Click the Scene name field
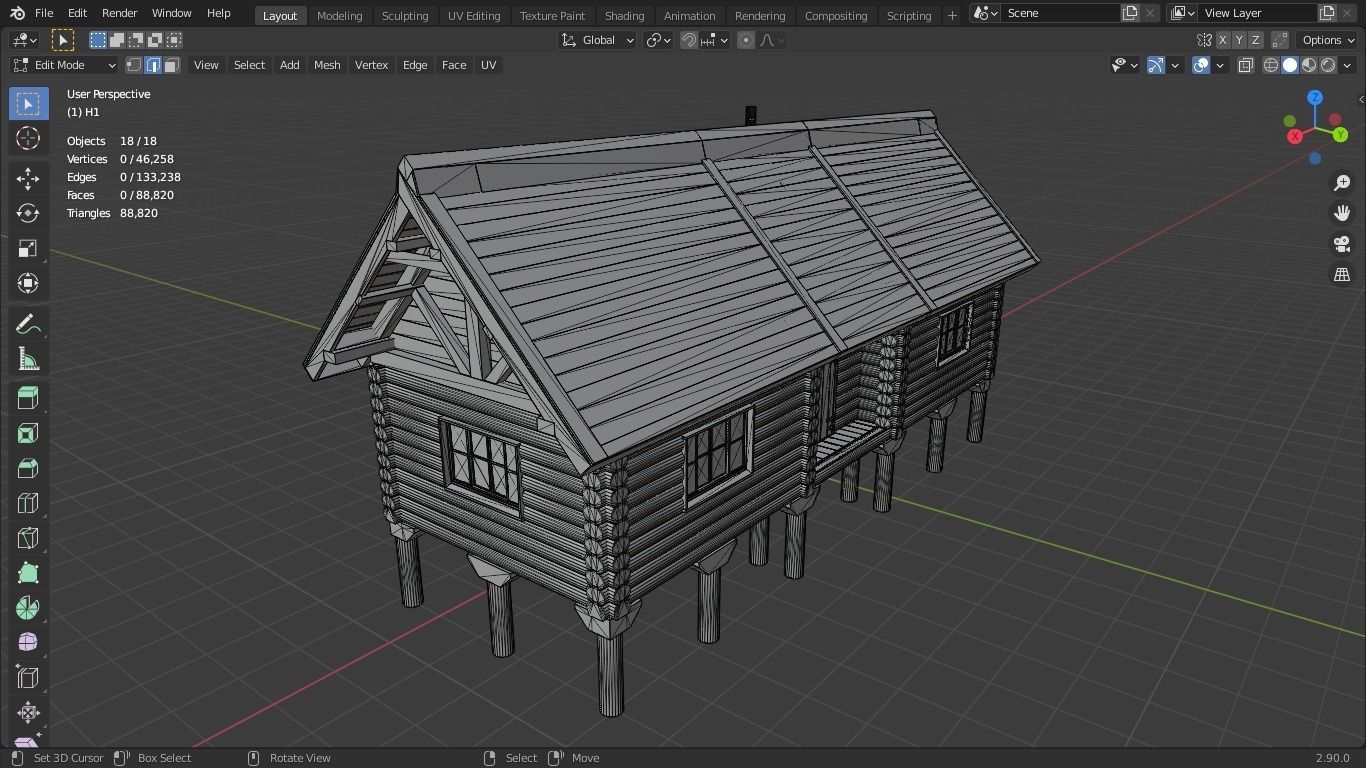The width and height of the screenshot is (1366, 768). click(x=1060, y=13)
